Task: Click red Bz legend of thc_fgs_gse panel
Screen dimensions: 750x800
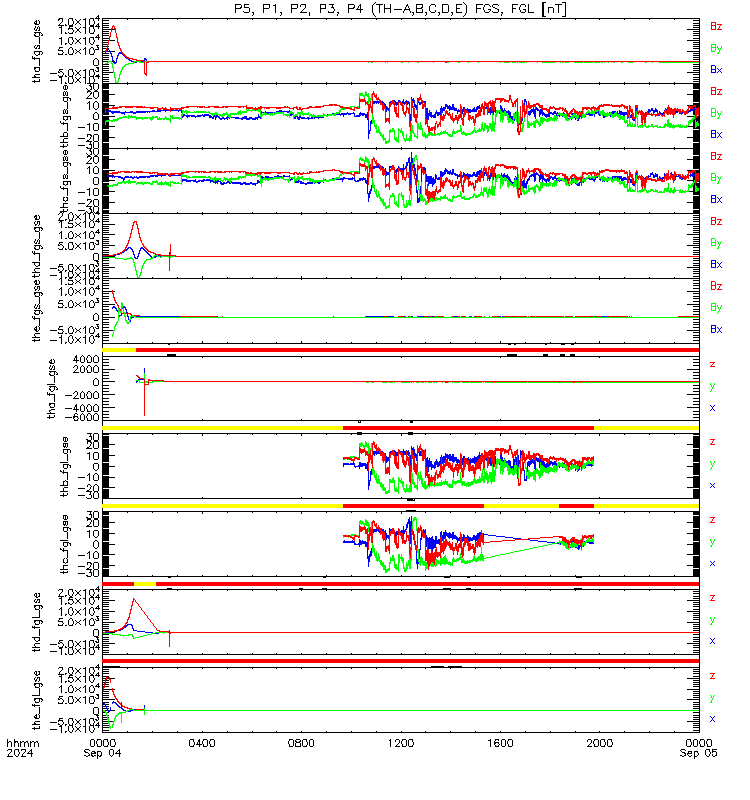Action: coord(716,157)
